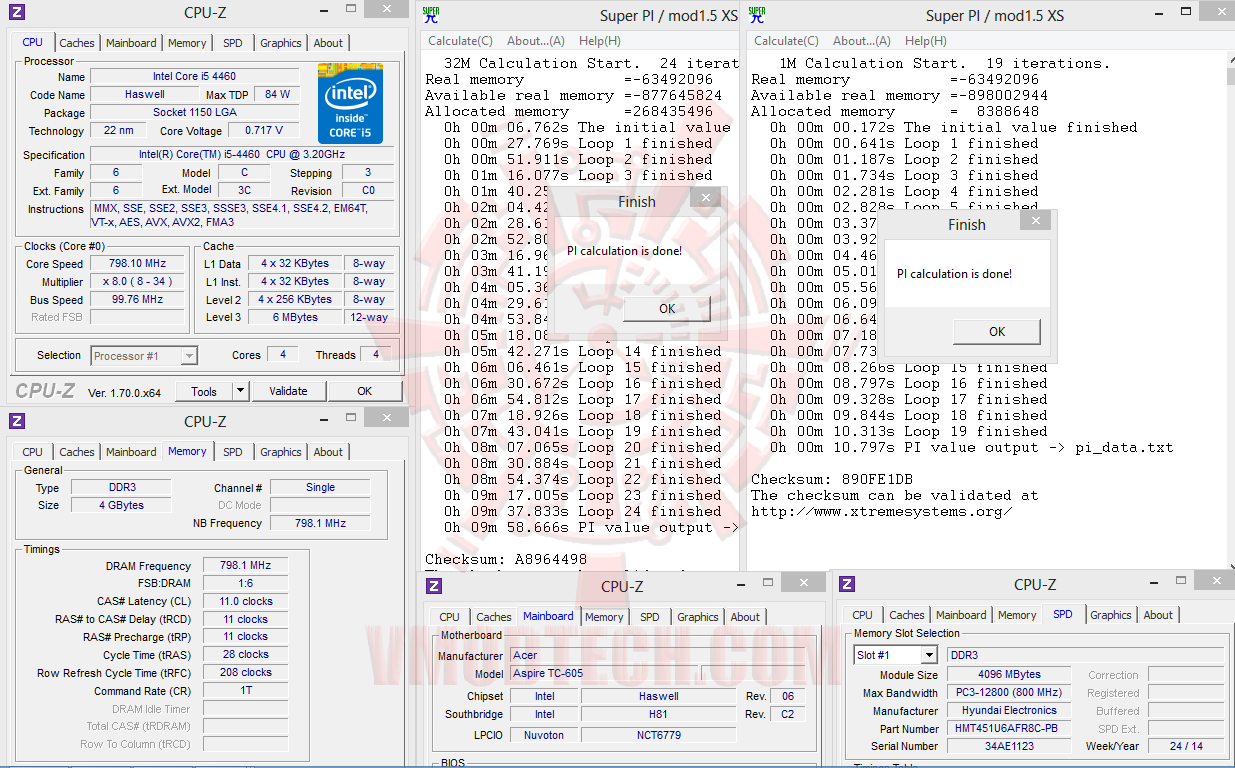Click OK in the 32M Finish dialog
This screenshot has height=768, width=1235.
tap(667, 308)
